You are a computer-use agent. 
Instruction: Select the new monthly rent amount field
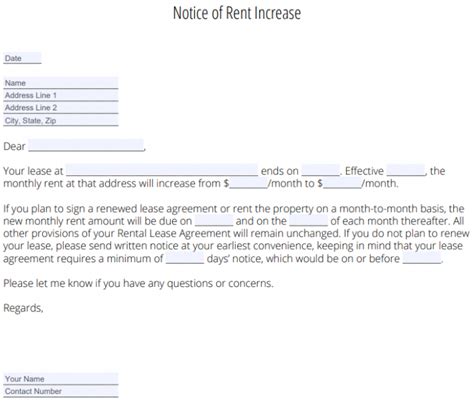tap(342, 183)
